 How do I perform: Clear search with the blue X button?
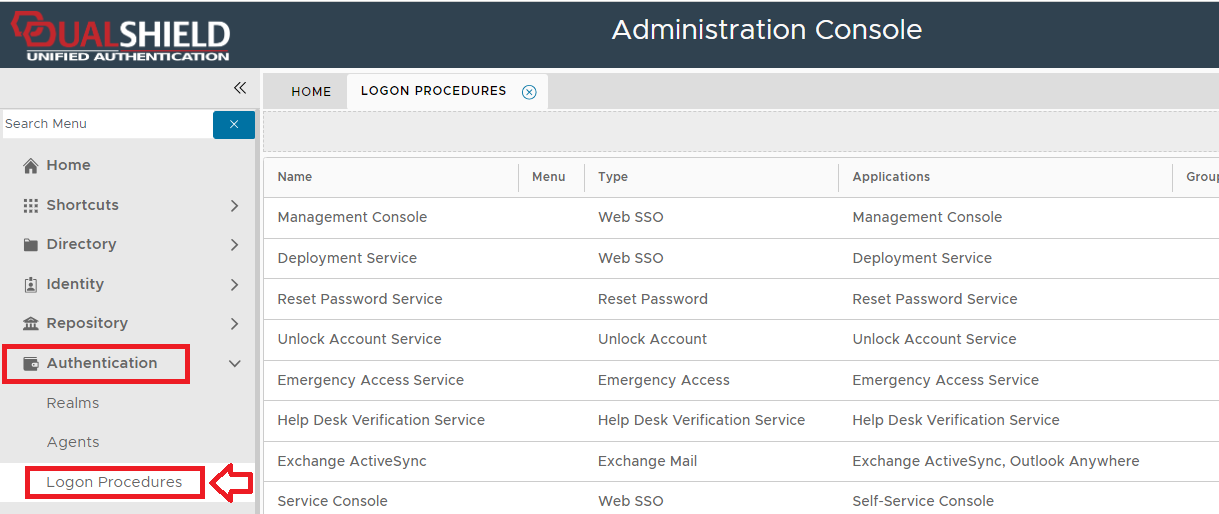tap(234, 125)
